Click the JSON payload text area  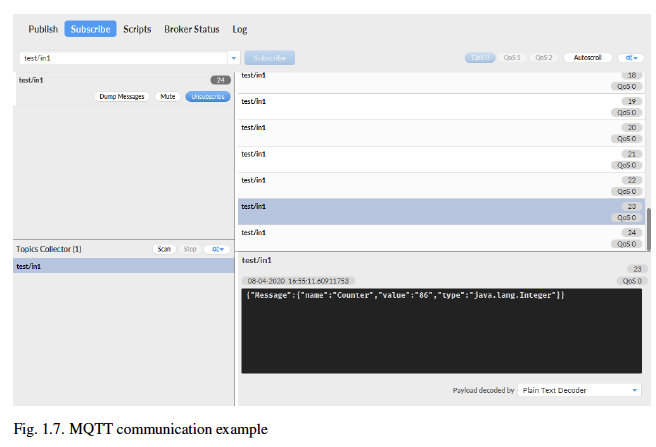(x=442, y=331)
